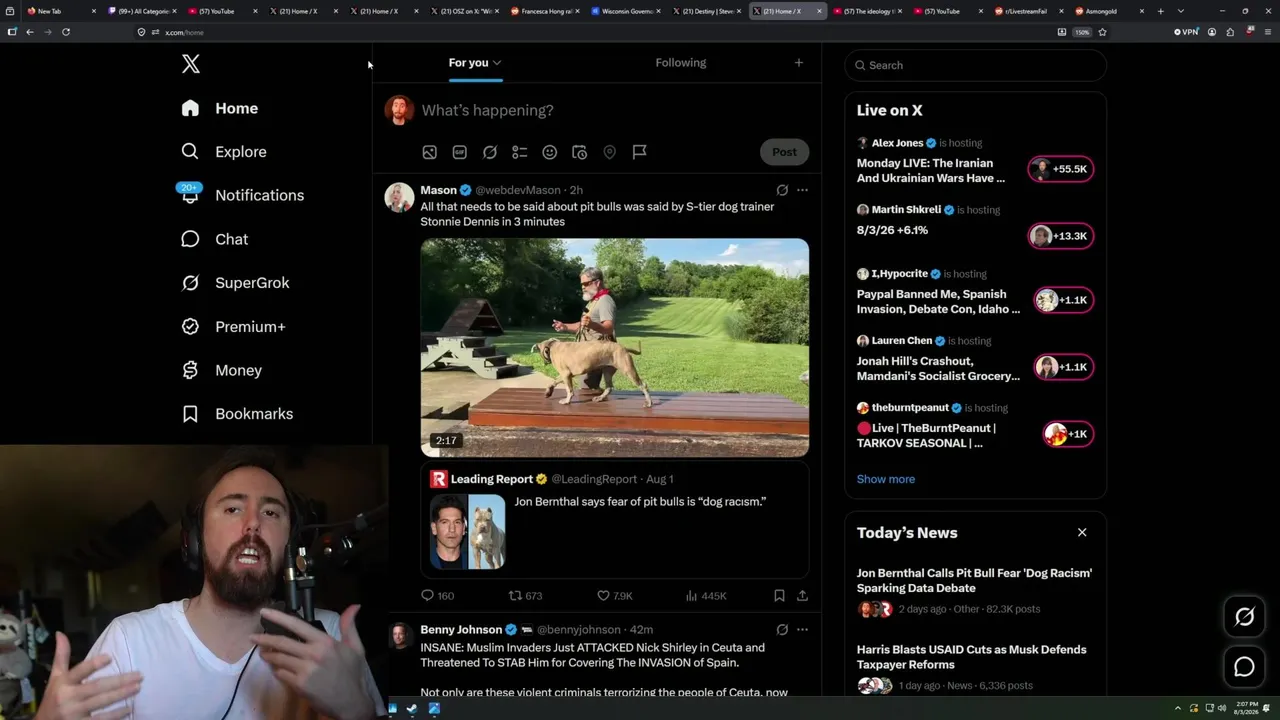The width and height of the screenshot is (1280, 720).
Task: Open Bookmarks in the left sidebar
Action: (x=237, y=414)
